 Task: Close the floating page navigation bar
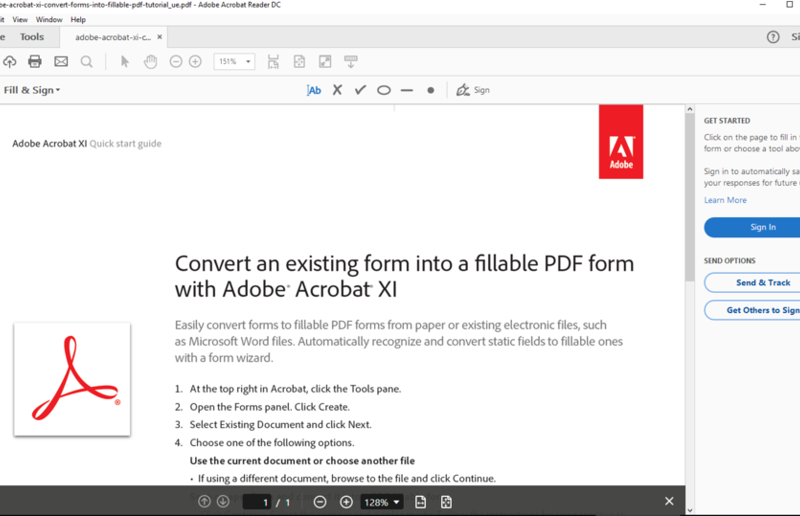669,502
